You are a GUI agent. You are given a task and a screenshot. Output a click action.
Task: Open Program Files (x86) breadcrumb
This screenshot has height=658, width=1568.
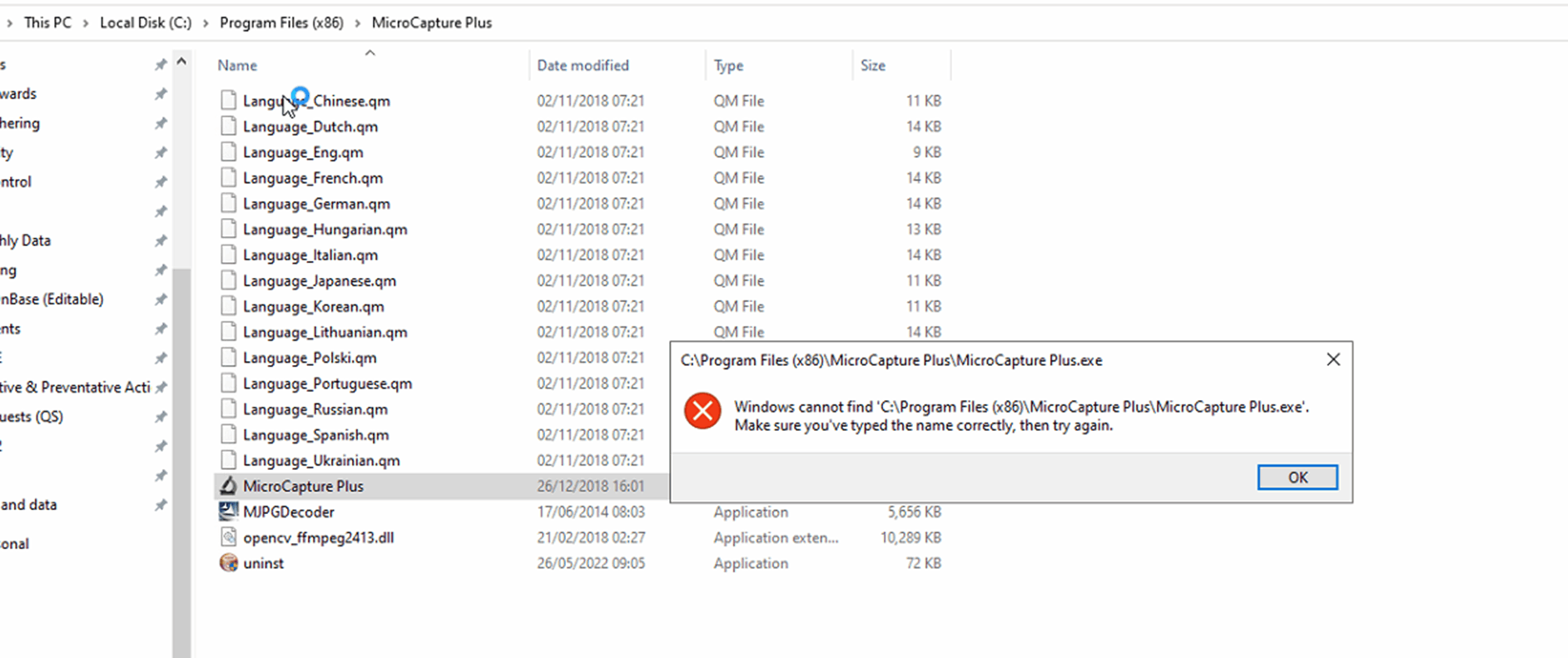click(x=281, y=22)
